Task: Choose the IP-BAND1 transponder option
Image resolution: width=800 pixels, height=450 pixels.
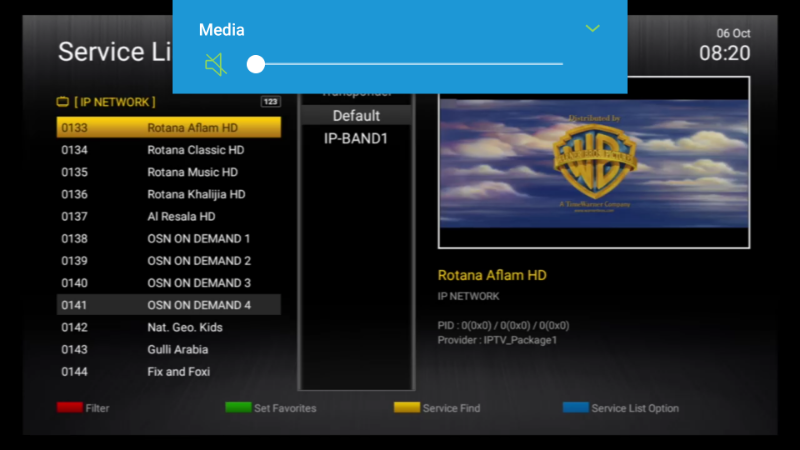Action: tap(356, 139)
